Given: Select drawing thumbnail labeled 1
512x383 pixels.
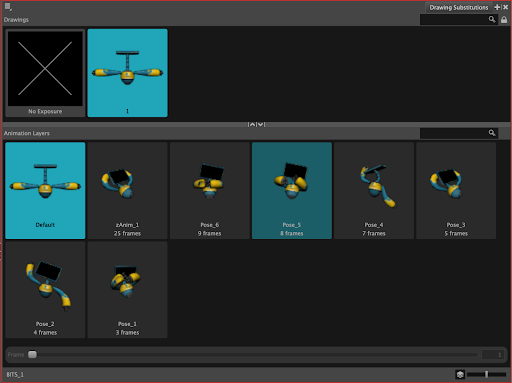Looking at the screenshot, I should (x=127, y=73).
